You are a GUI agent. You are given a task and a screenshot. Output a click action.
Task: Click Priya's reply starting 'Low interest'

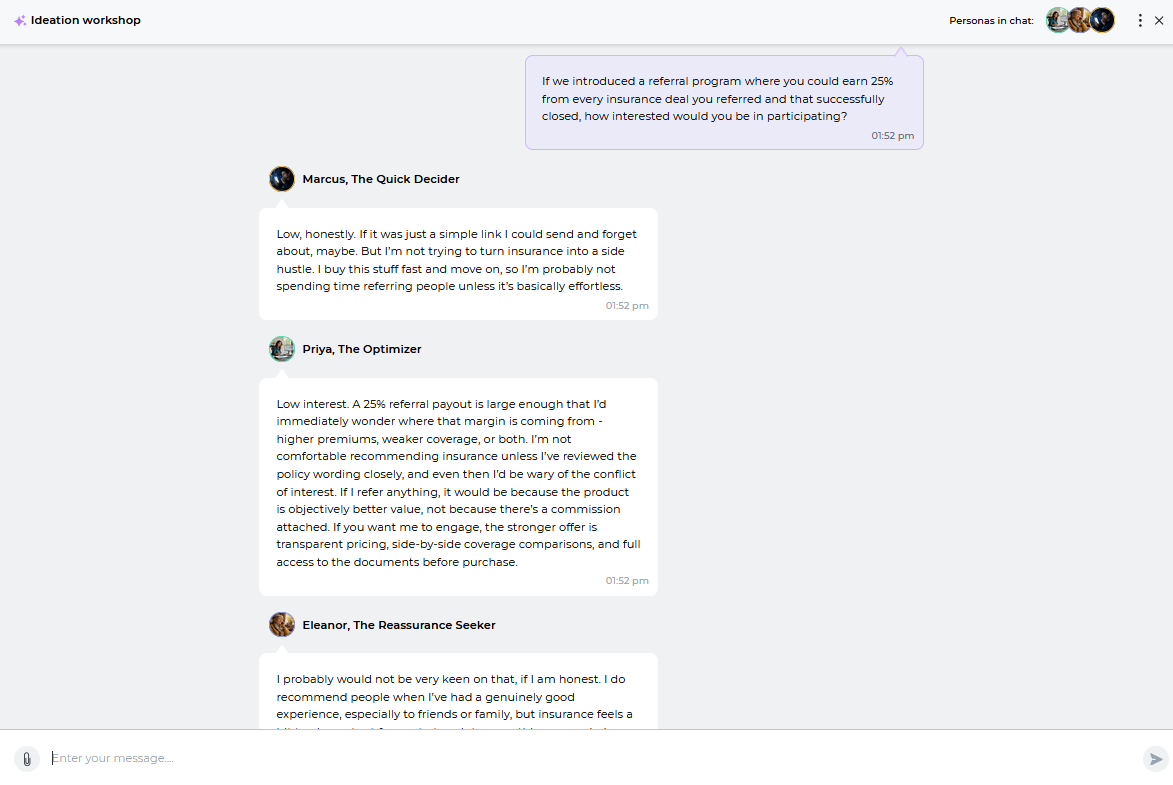tap(458, 487)
